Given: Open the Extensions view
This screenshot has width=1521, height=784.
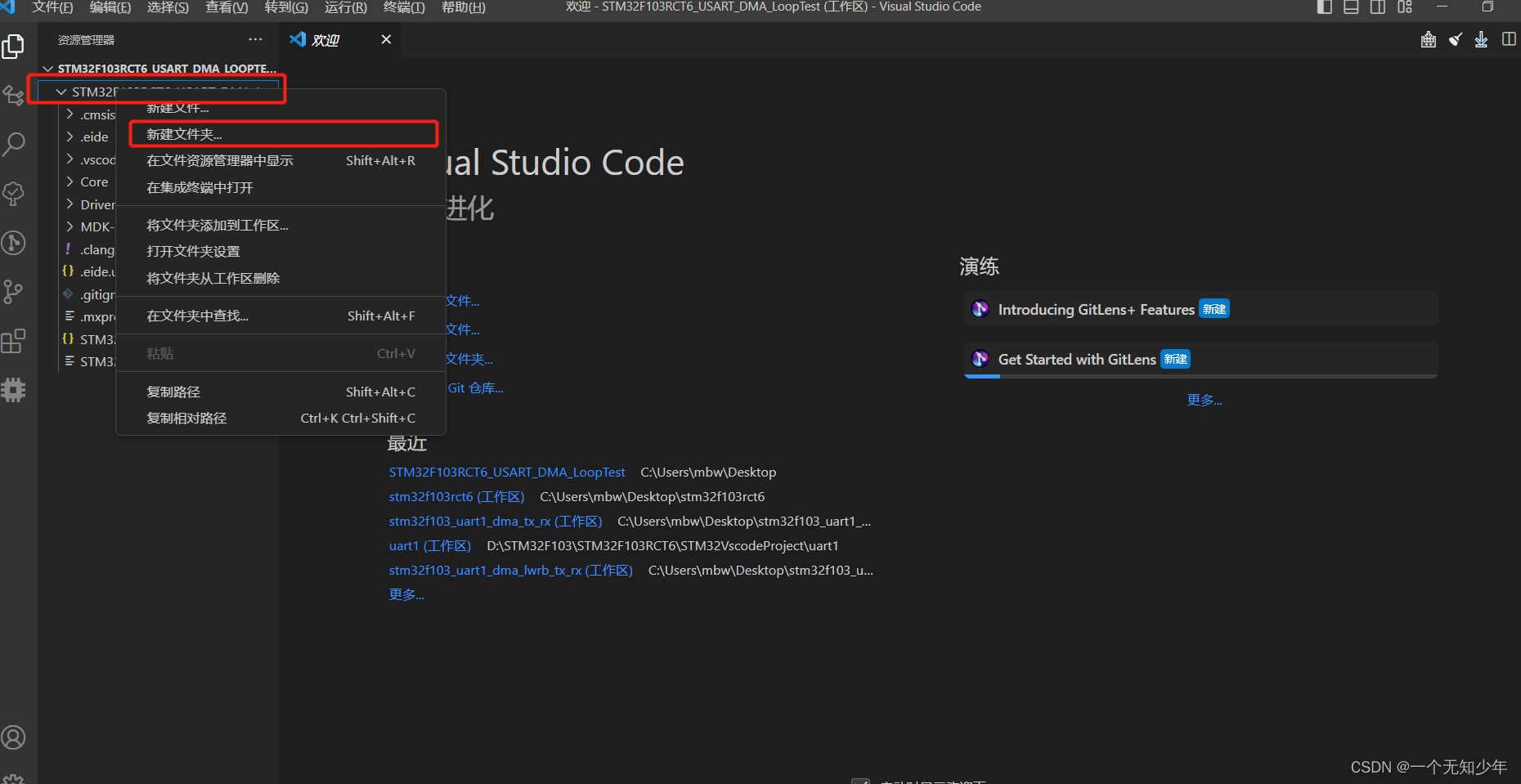Looking at the screenshot, I should click(13, 341).
